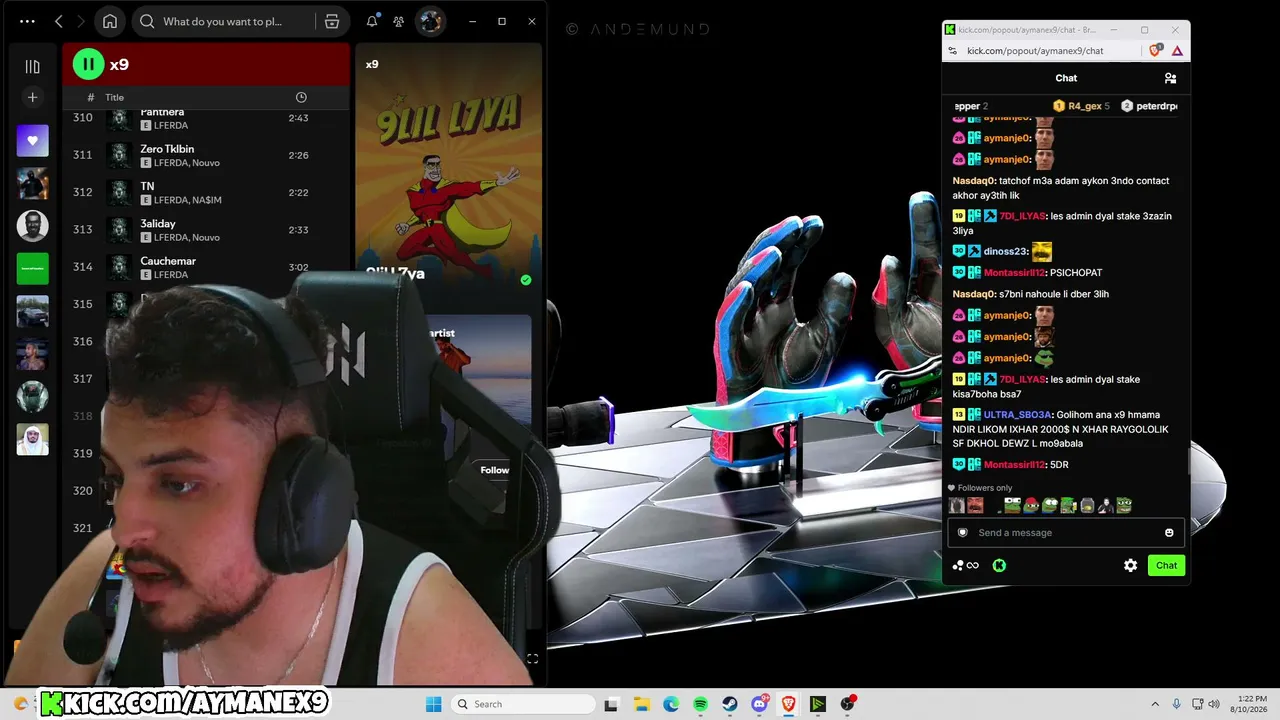Open the chat users list icon

tap(1170, 78)
